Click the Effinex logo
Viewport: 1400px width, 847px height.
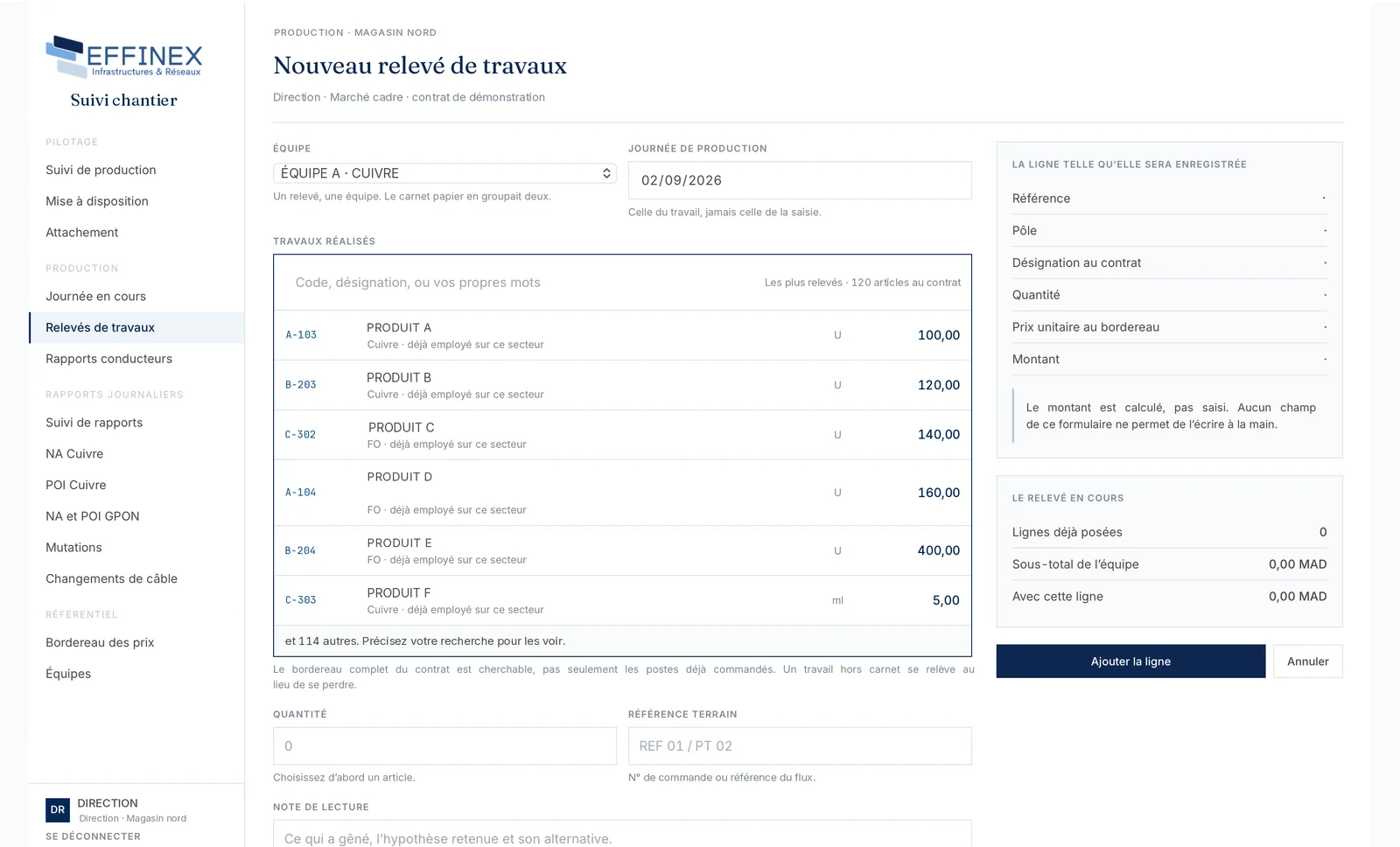coord(124,57)
